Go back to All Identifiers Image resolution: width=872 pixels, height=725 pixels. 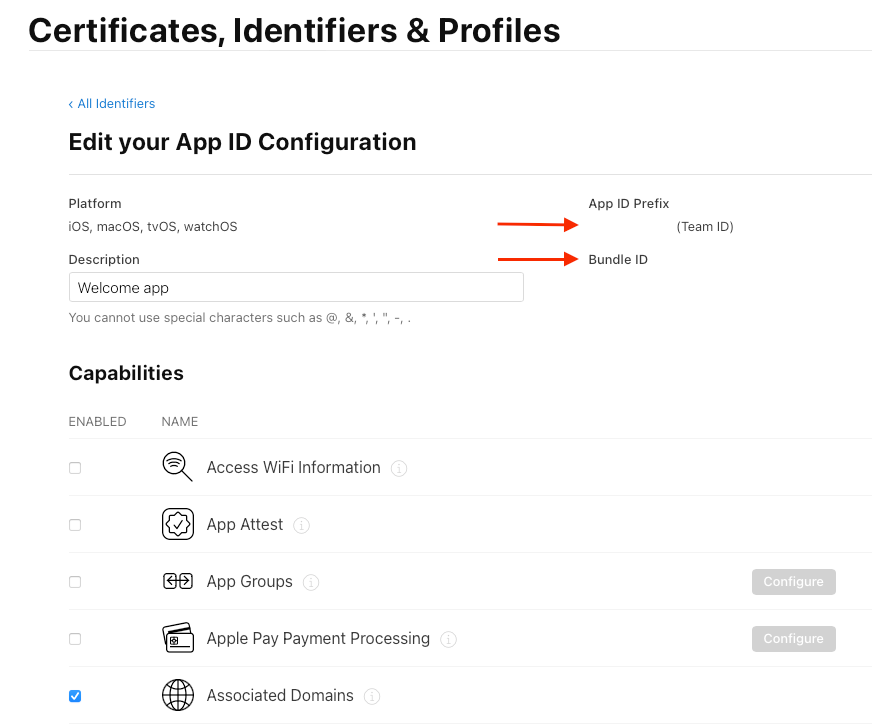coord(112,104)
